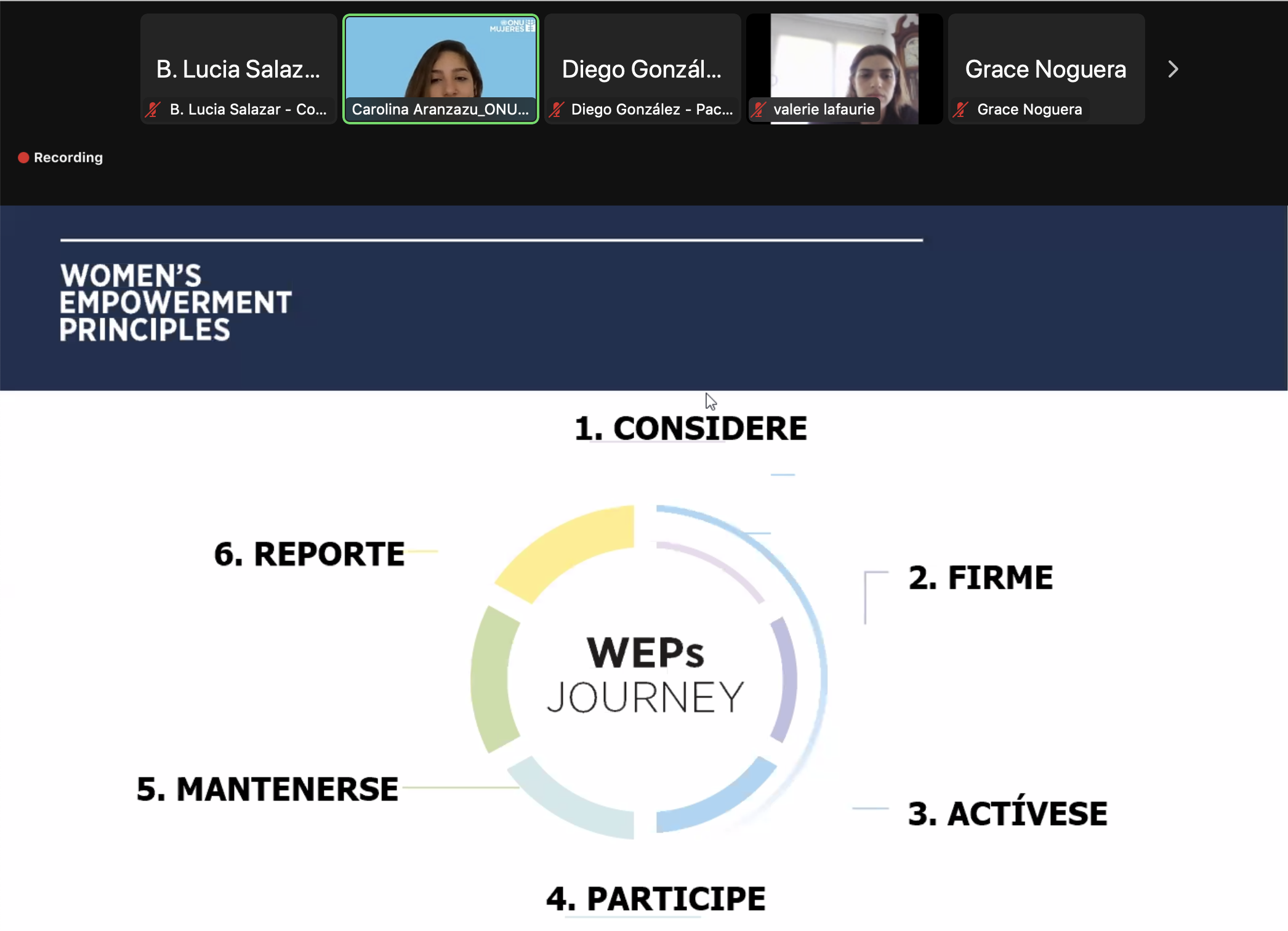
Task: Click the ONU Mujeres logo in Carolina's video
Action: pos(512,26)
